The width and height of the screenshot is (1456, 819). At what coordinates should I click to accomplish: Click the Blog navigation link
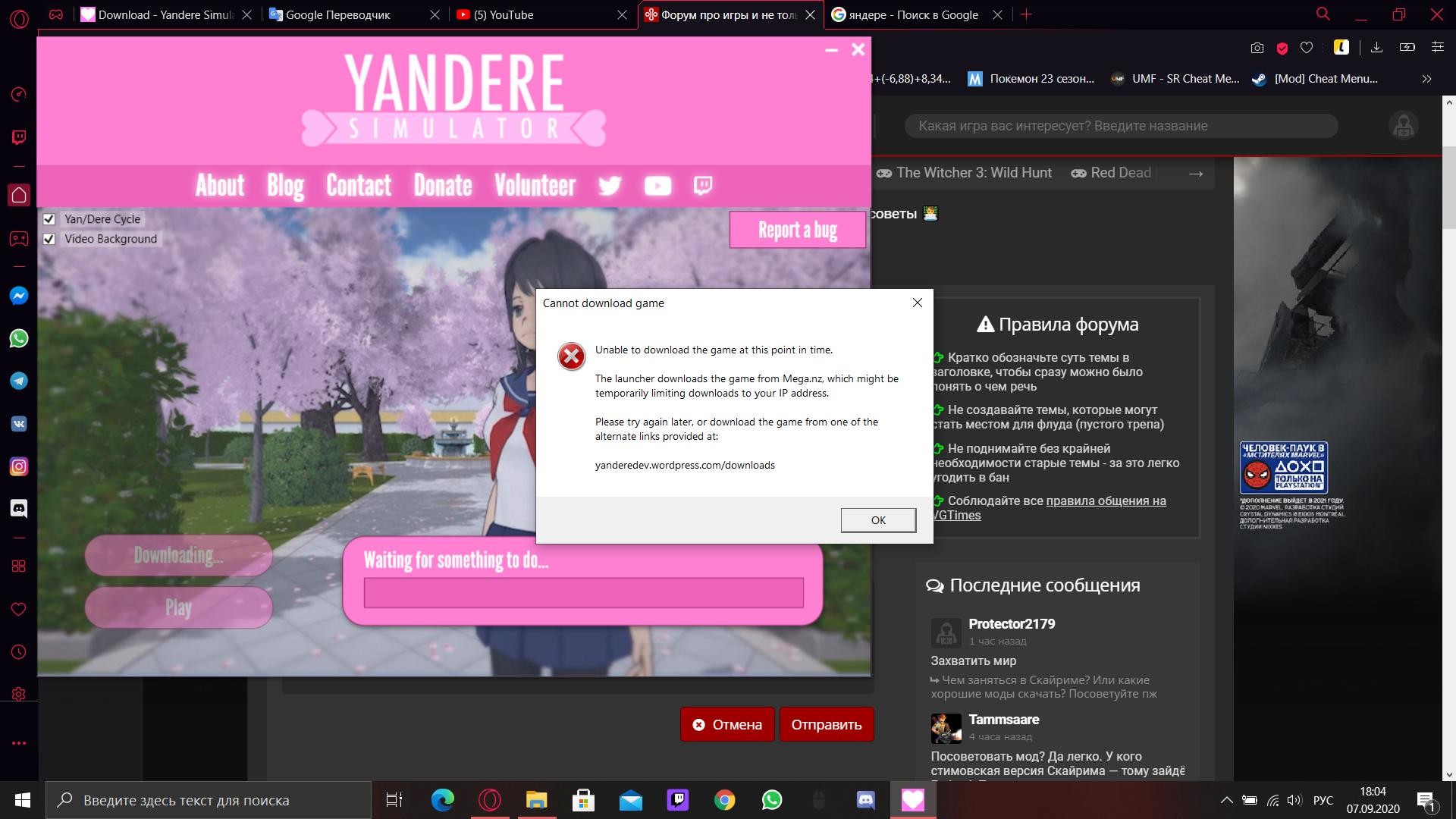pos(286,185)
